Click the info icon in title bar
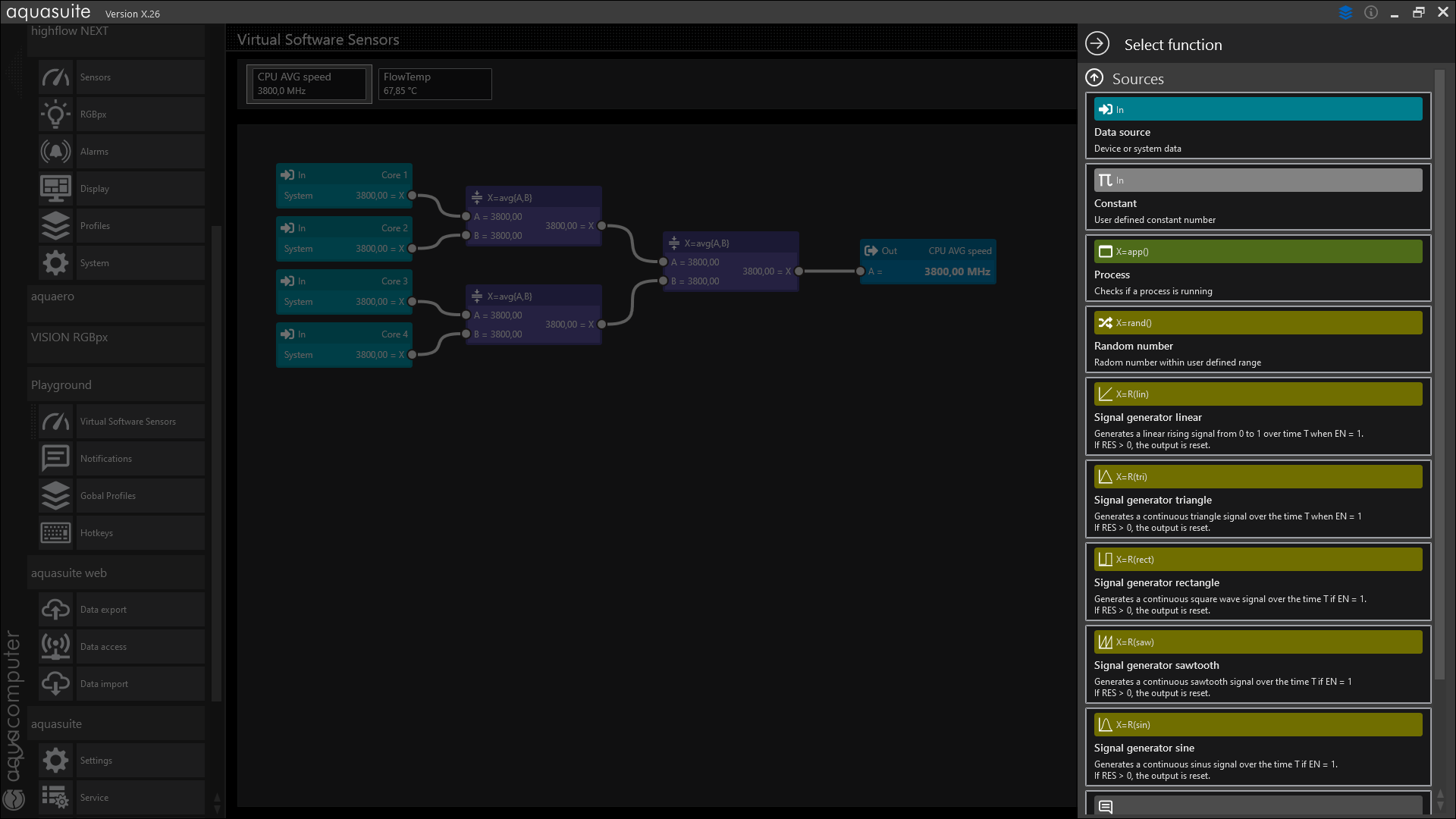 [1371, 12]
